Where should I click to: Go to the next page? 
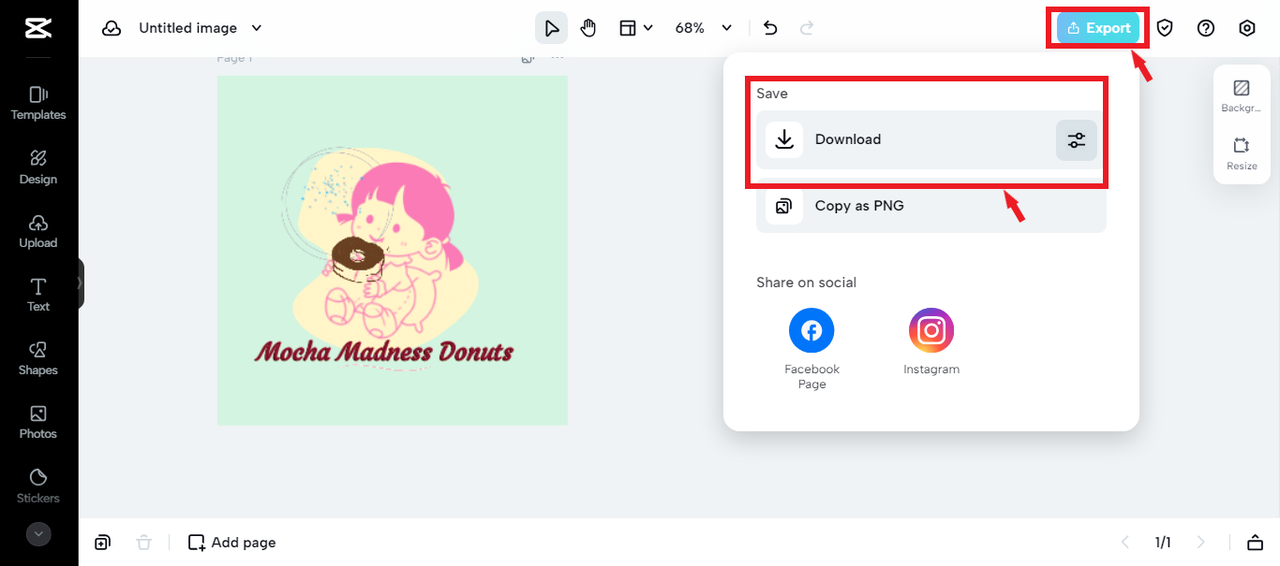coord(1201,542)
